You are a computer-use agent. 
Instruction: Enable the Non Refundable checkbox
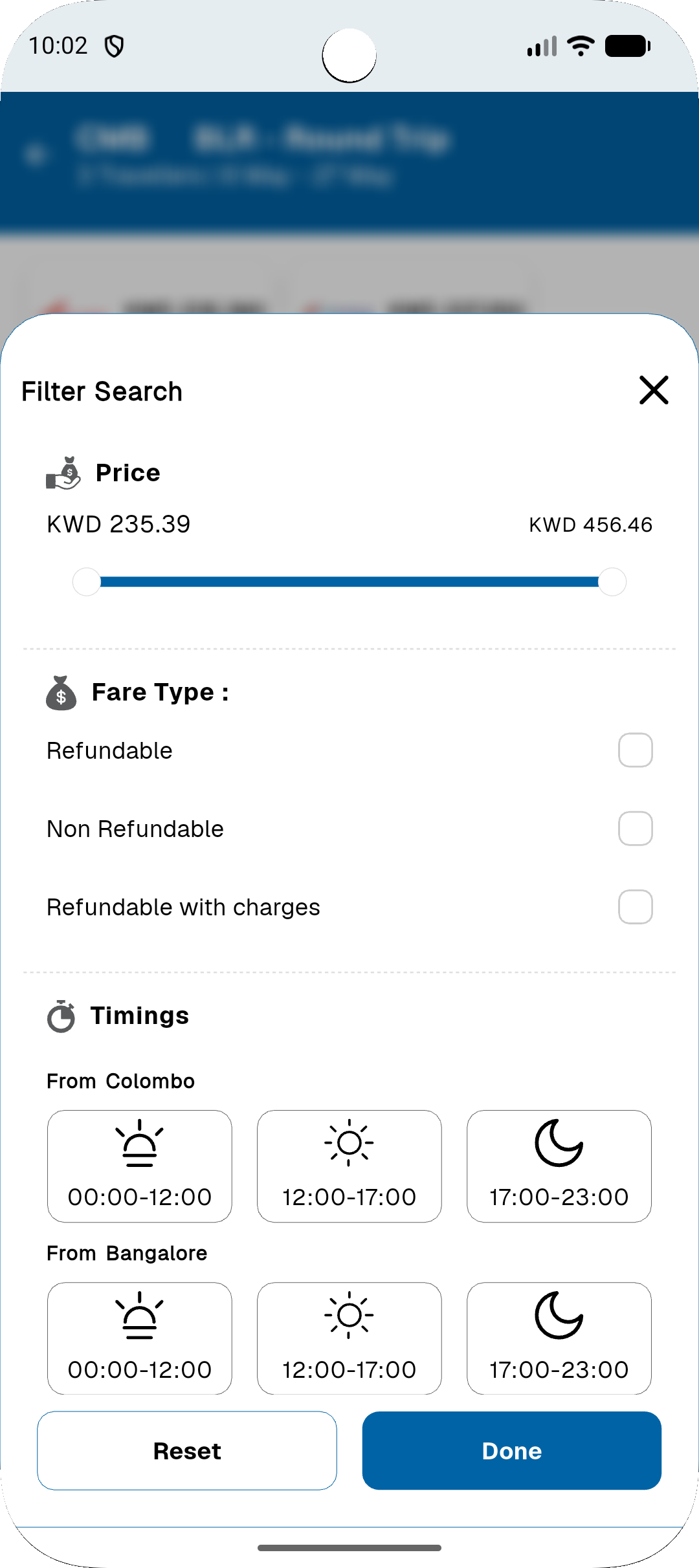click(635, 829)
